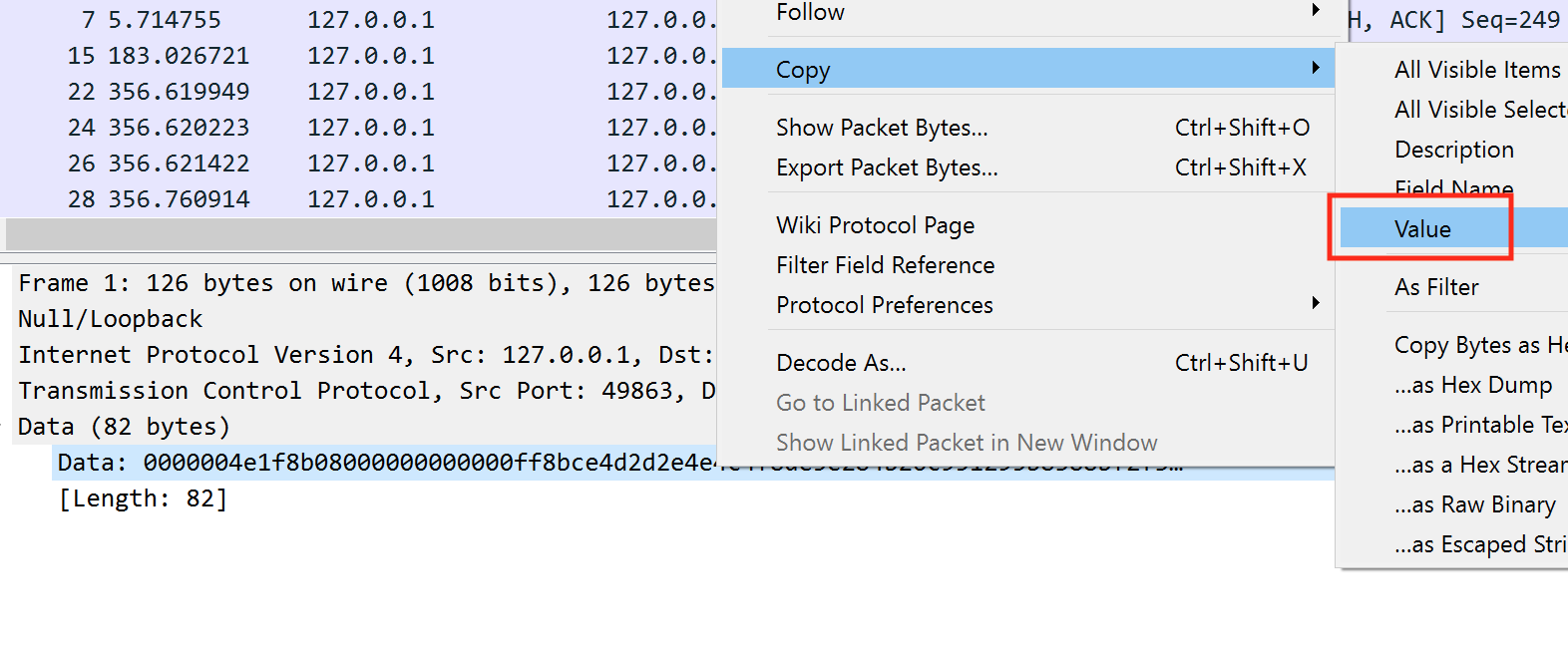The height and width of the screenshot is (662, 1568).
Task: Choose Description in Copy submenu
Action: (x=1454, y=150)
